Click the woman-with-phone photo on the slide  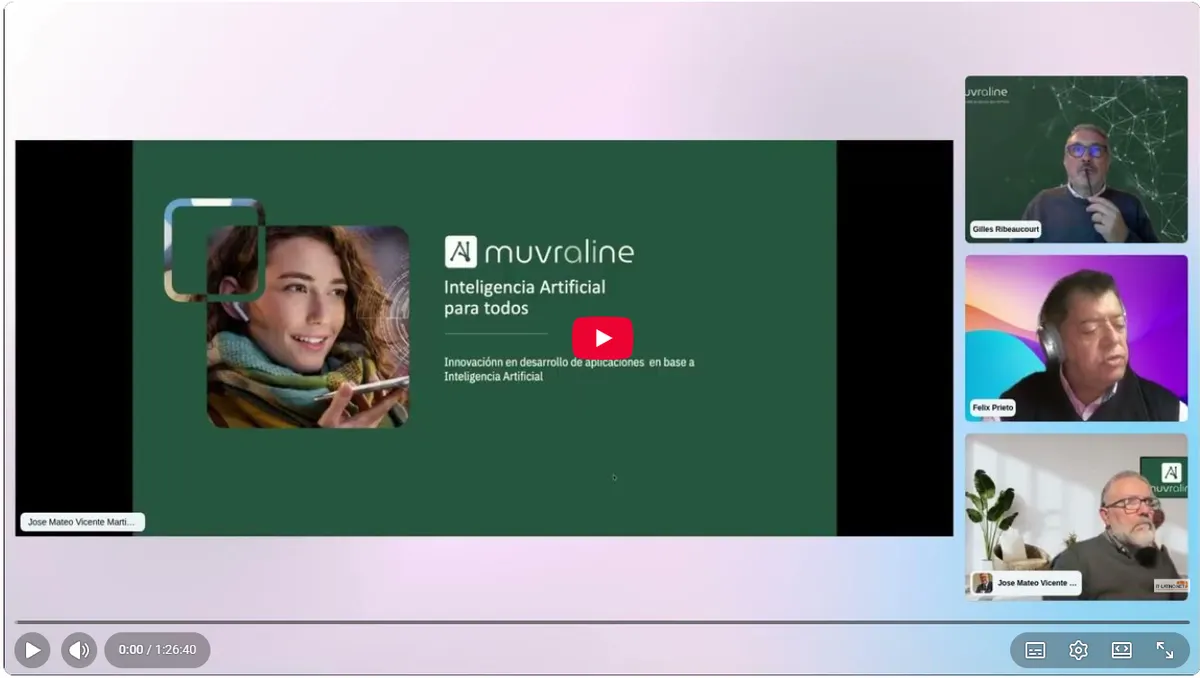tap(308, 326)
